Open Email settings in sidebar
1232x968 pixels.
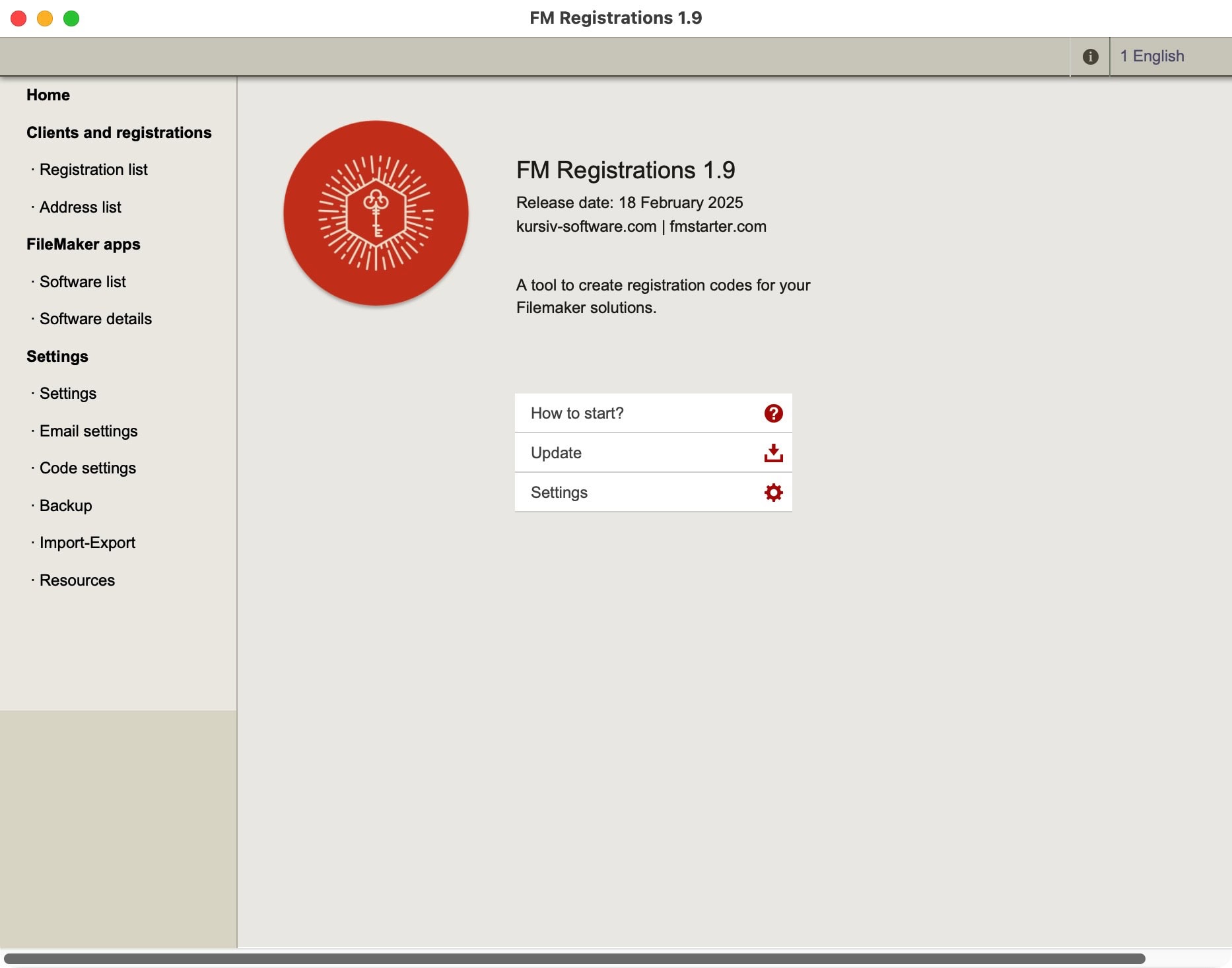(88, 431)
